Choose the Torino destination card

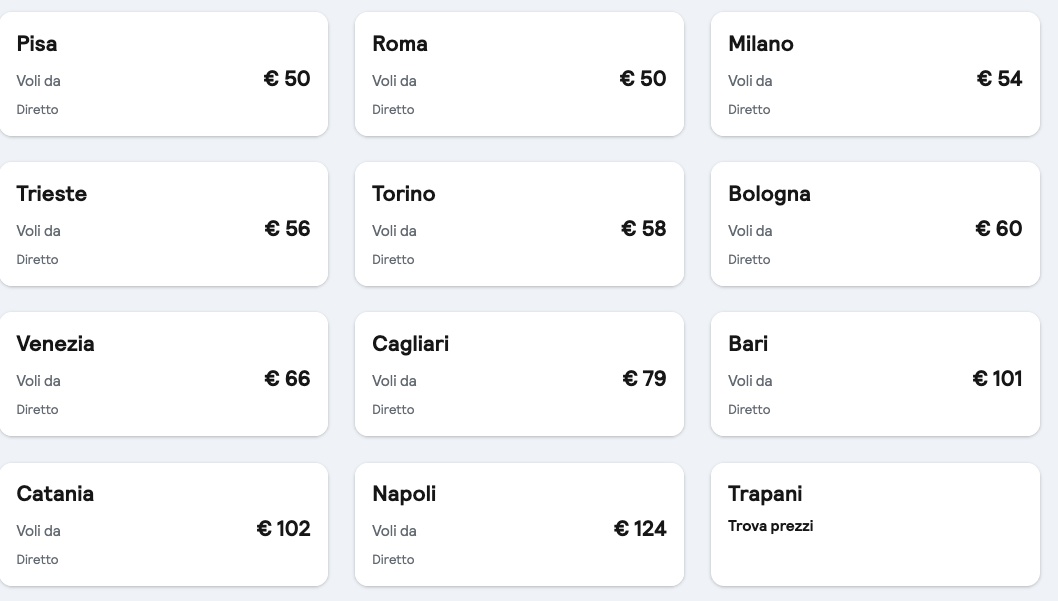click(519, 224)
